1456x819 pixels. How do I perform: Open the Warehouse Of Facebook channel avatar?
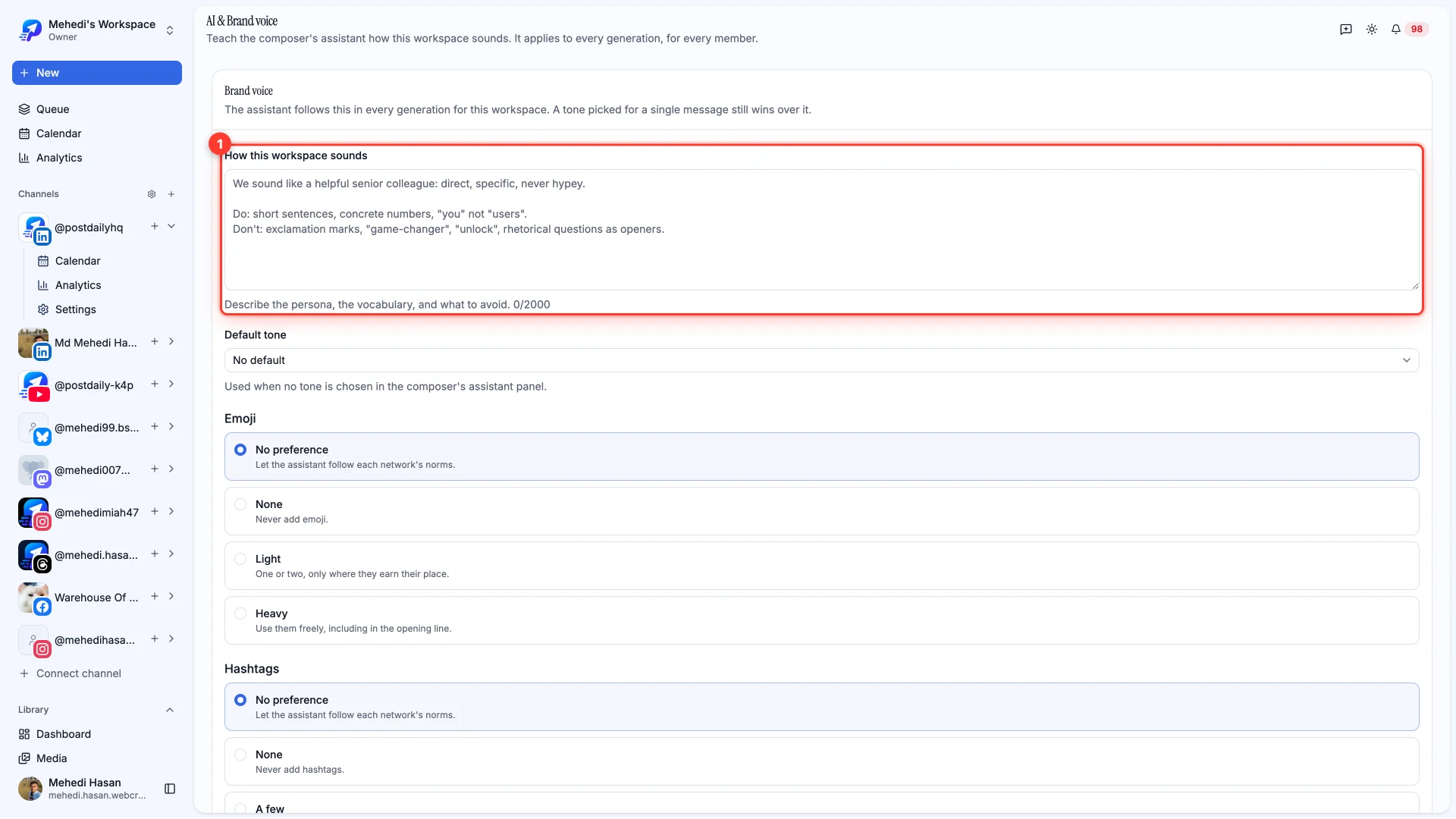[x=34, y=598]
